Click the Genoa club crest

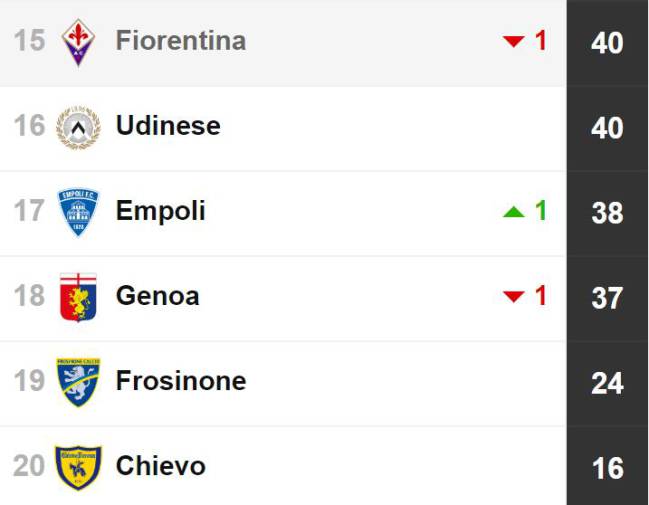click(78, 297)
